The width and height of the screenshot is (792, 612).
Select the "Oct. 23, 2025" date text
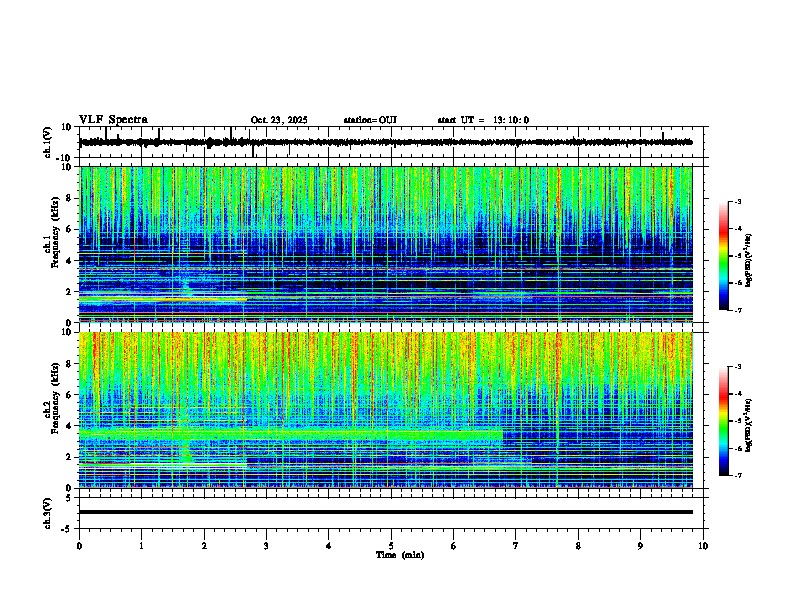click(x=279, y=120)
